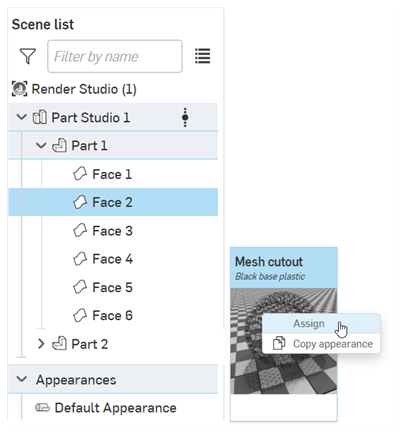Click the filter funnel icon
The width and height of the screenshot is (408, 432).
28,56
